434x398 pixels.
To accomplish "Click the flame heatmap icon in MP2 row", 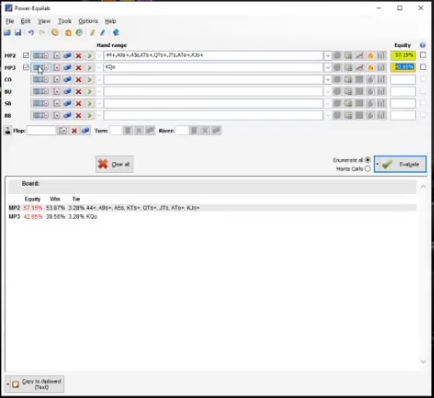I will (x=370, y=55).
